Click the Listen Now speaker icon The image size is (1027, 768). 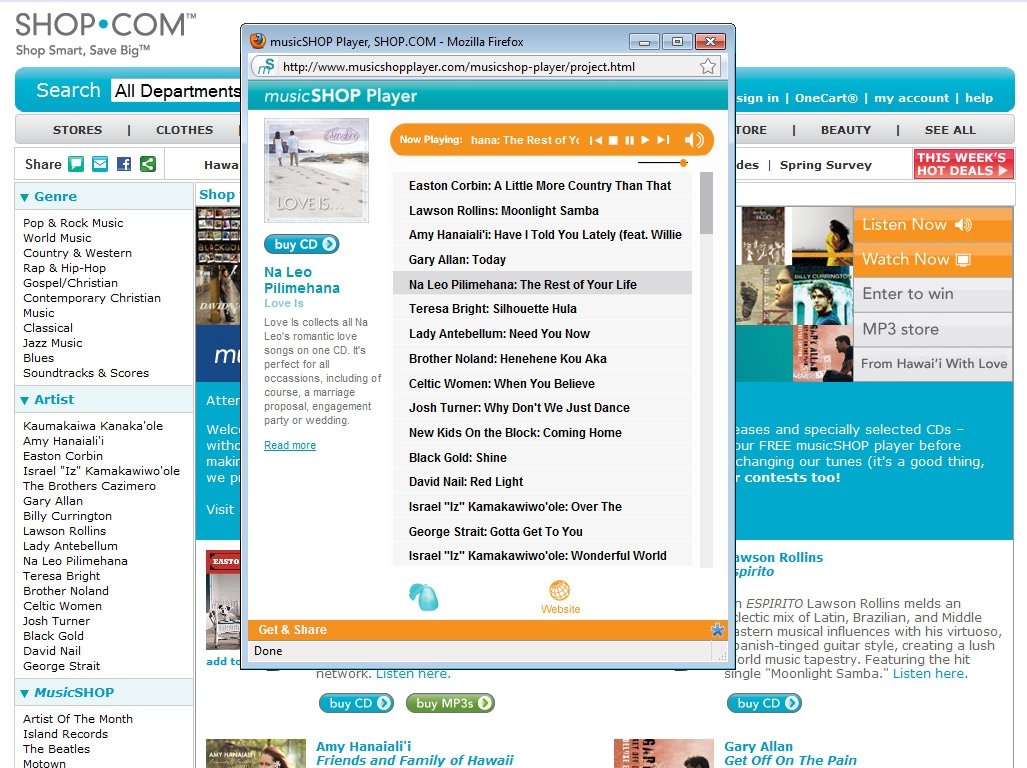963,225
